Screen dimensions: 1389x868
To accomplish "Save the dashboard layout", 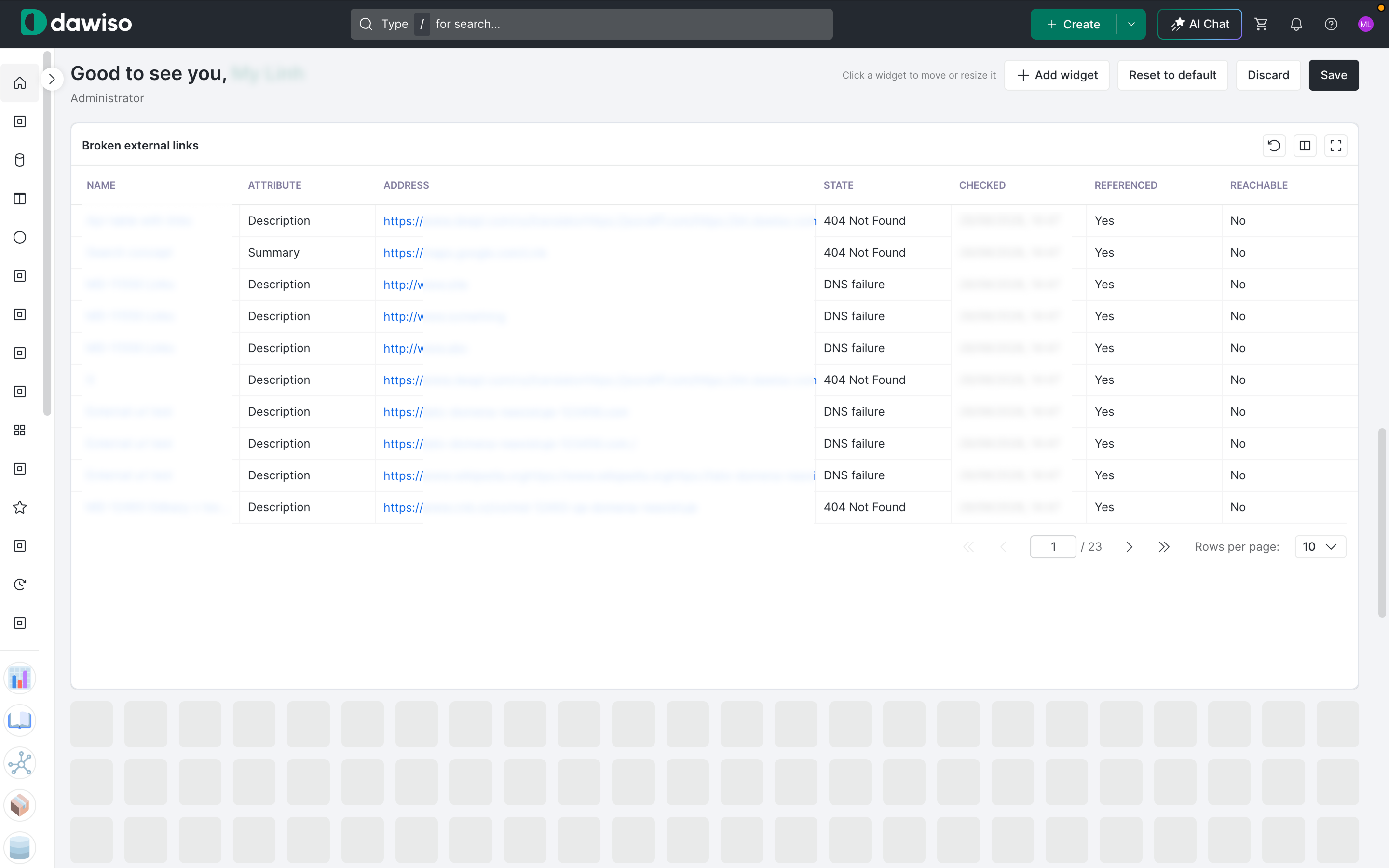I will 1334,75.
